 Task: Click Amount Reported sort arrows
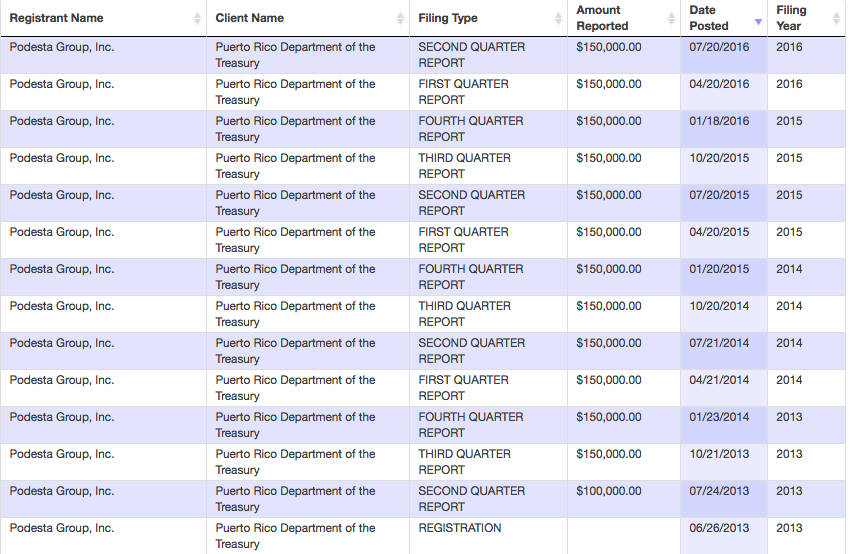[x=671, y=18]
